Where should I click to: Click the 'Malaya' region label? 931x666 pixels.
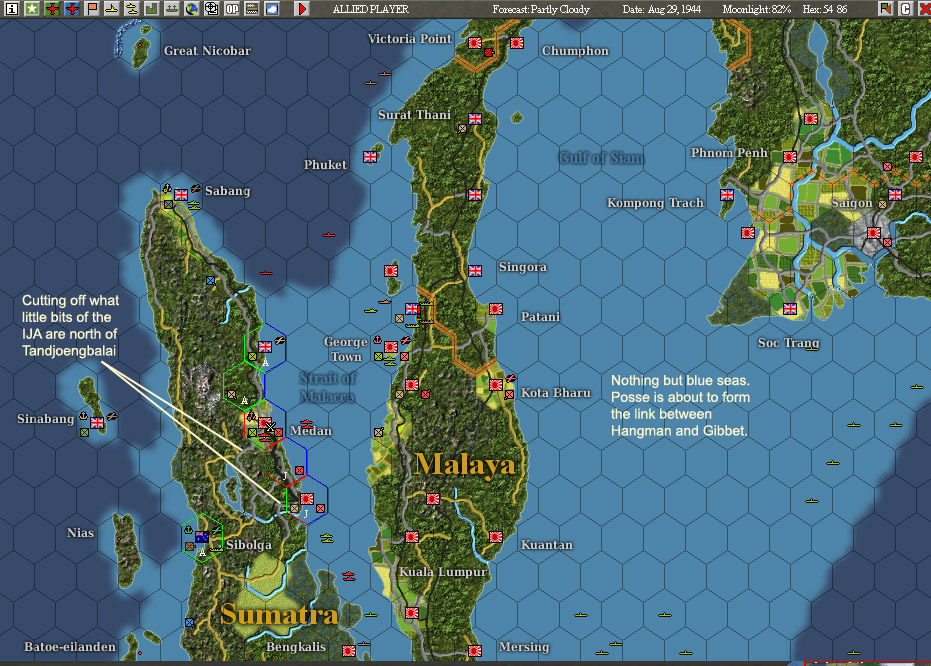click(465, 464)
